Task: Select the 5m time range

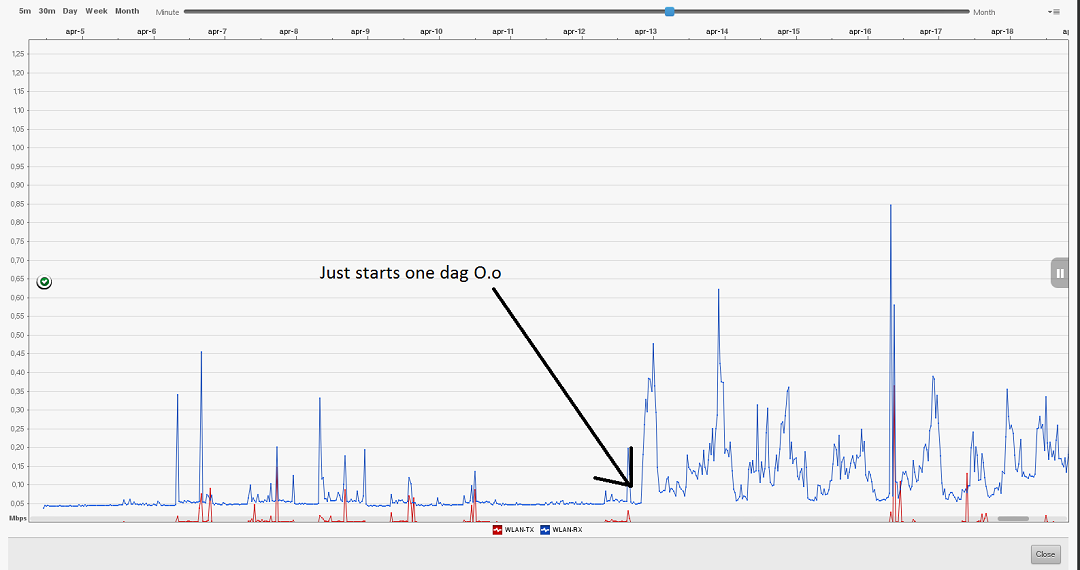Action: 25,11
